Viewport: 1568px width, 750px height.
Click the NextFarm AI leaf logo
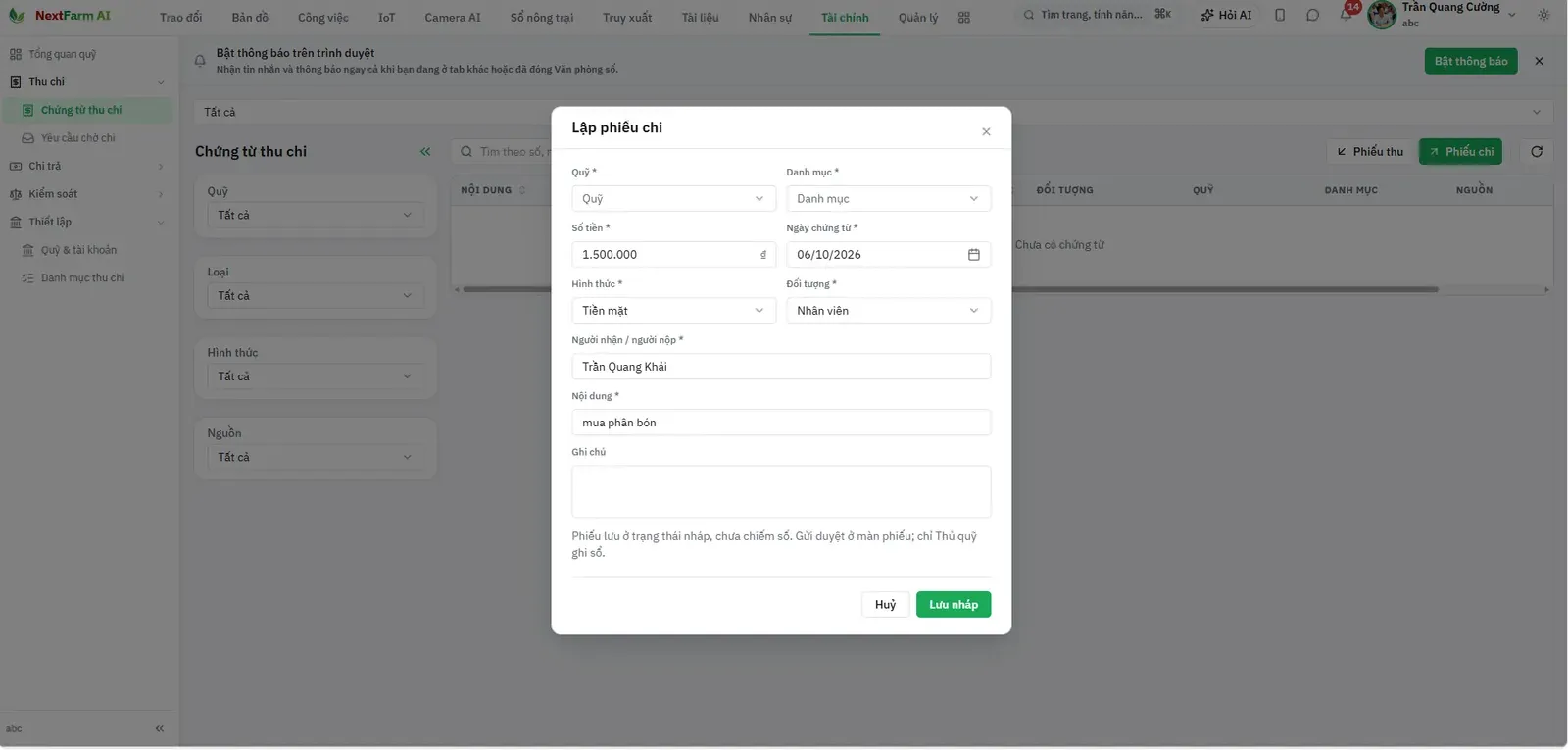[x=17, y=16]
